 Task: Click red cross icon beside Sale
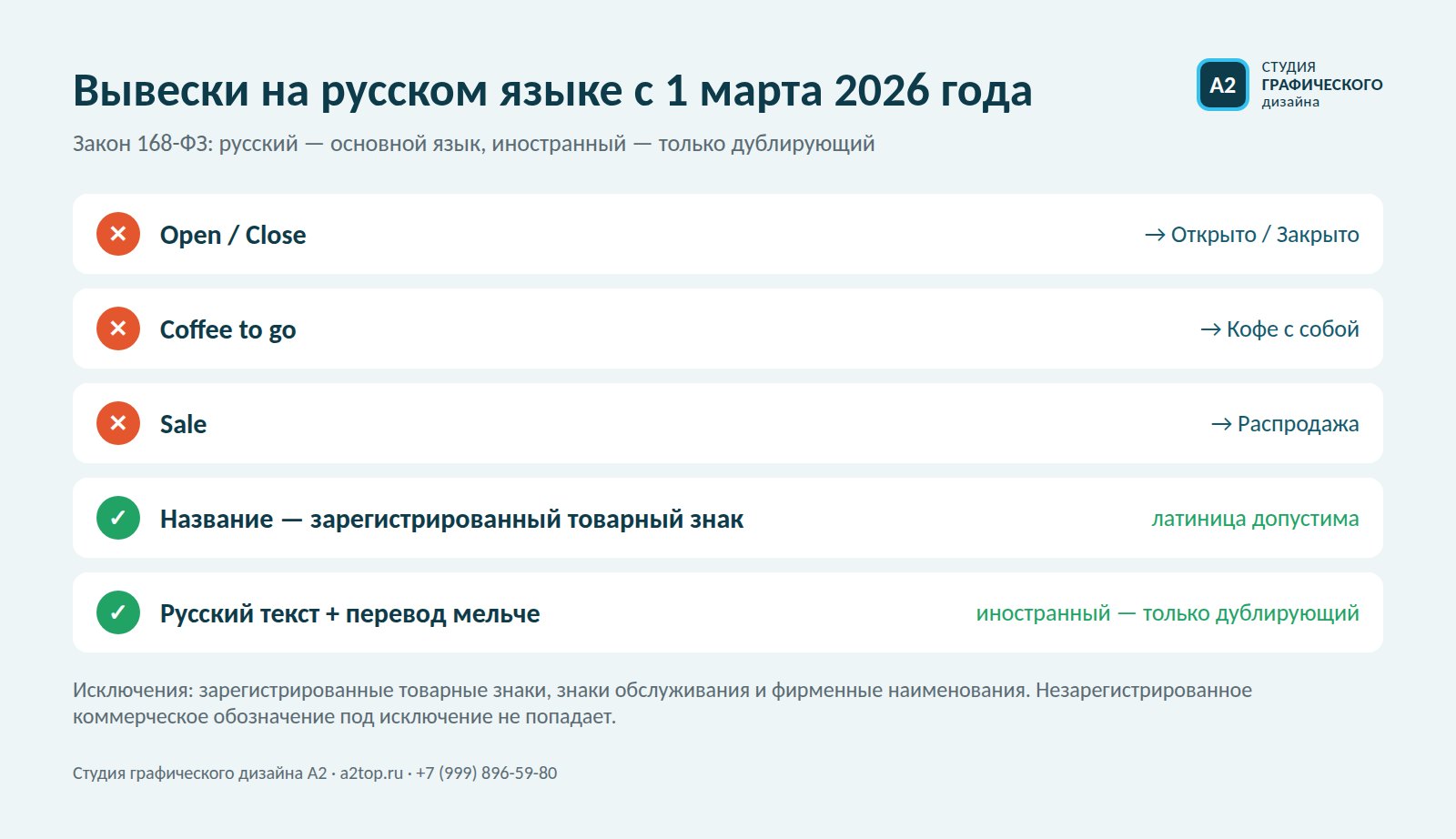(118, 423)
